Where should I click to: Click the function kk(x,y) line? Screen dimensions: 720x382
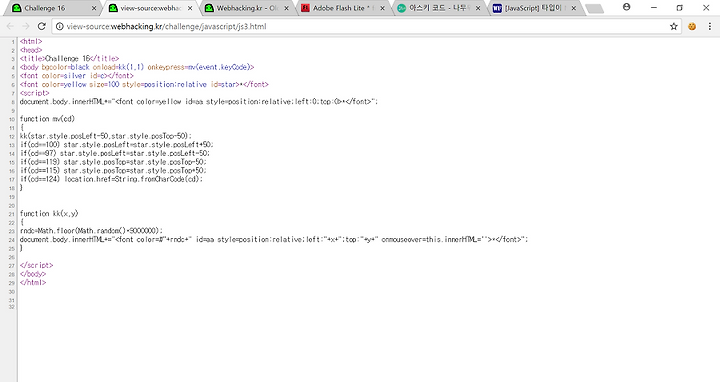point(49,213)
